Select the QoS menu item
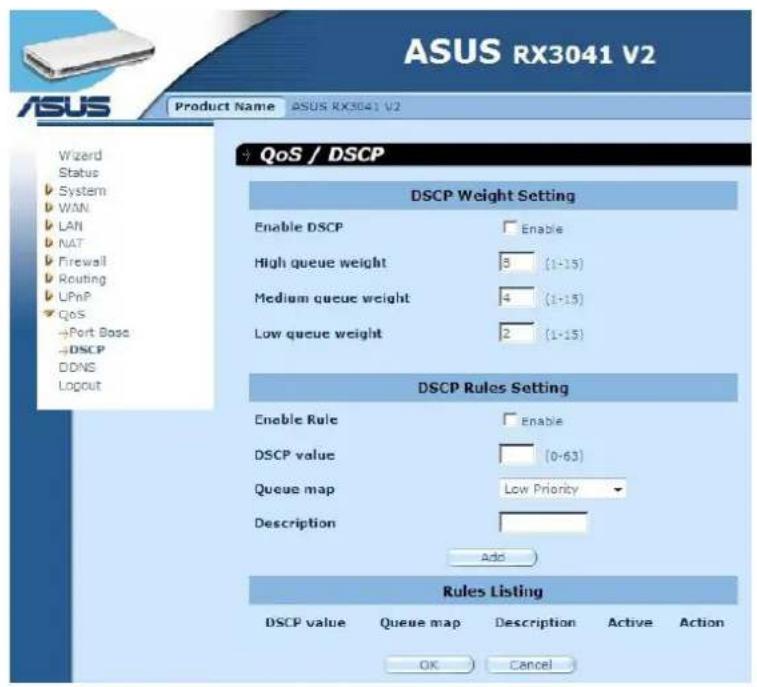The image size is (757, 687). 71,315
